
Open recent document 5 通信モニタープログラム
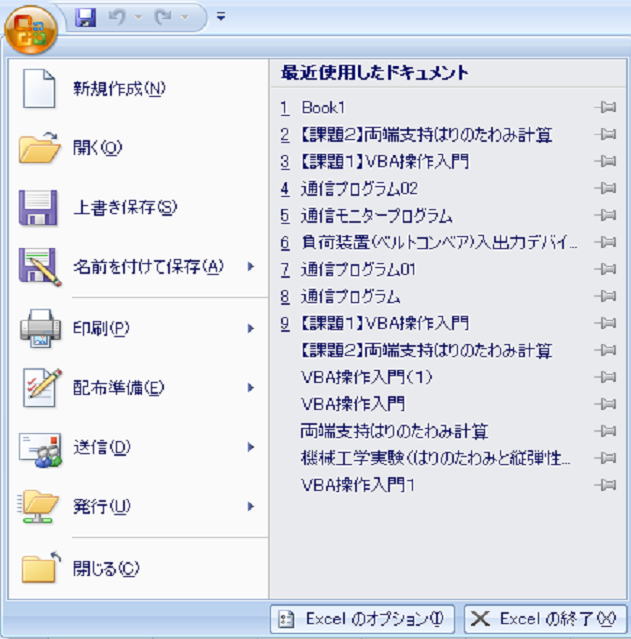[x=448, y=215]
